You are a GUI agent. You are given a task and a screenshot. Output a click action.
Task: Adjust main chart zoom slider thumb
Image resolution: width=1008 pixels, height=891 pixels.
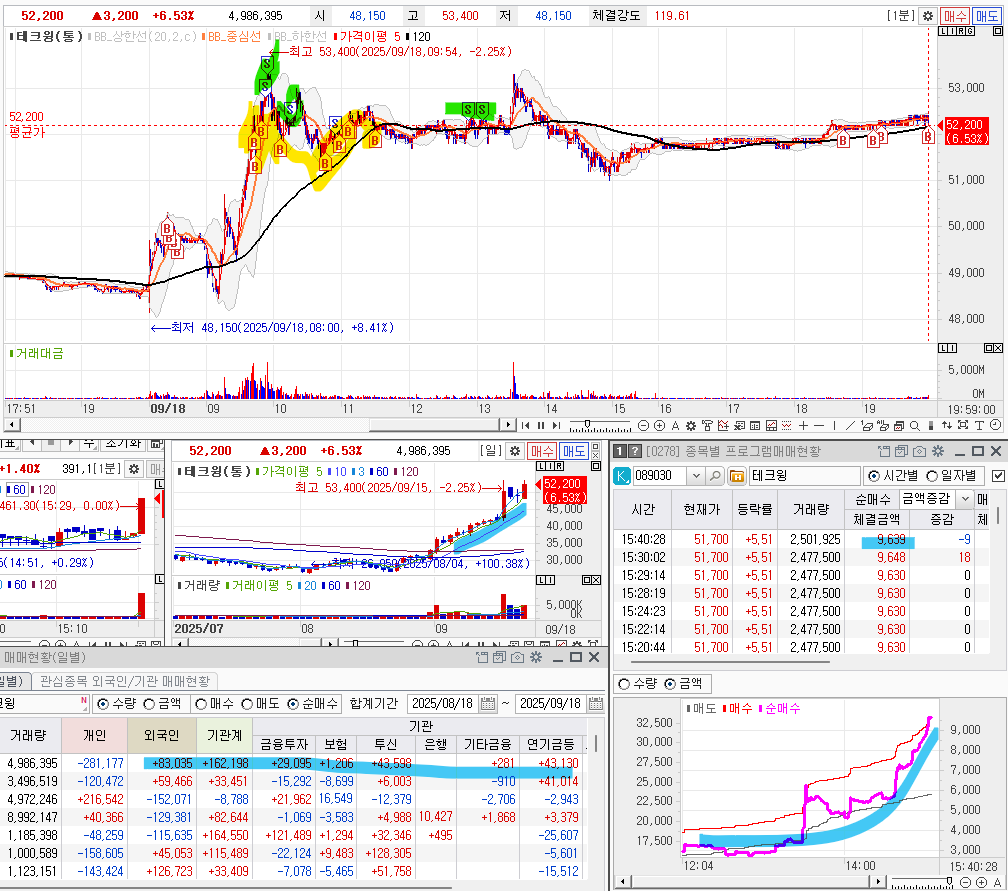click(x=588, y=424)
